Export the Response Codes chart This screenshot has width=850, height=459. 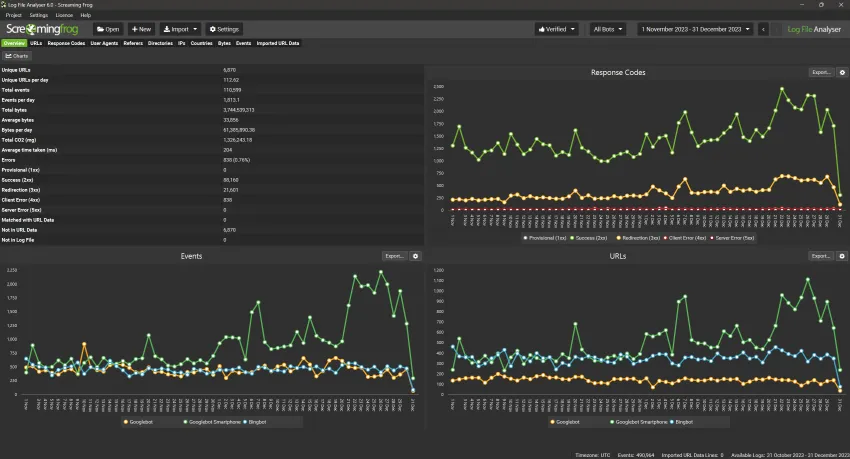[820, 73]
